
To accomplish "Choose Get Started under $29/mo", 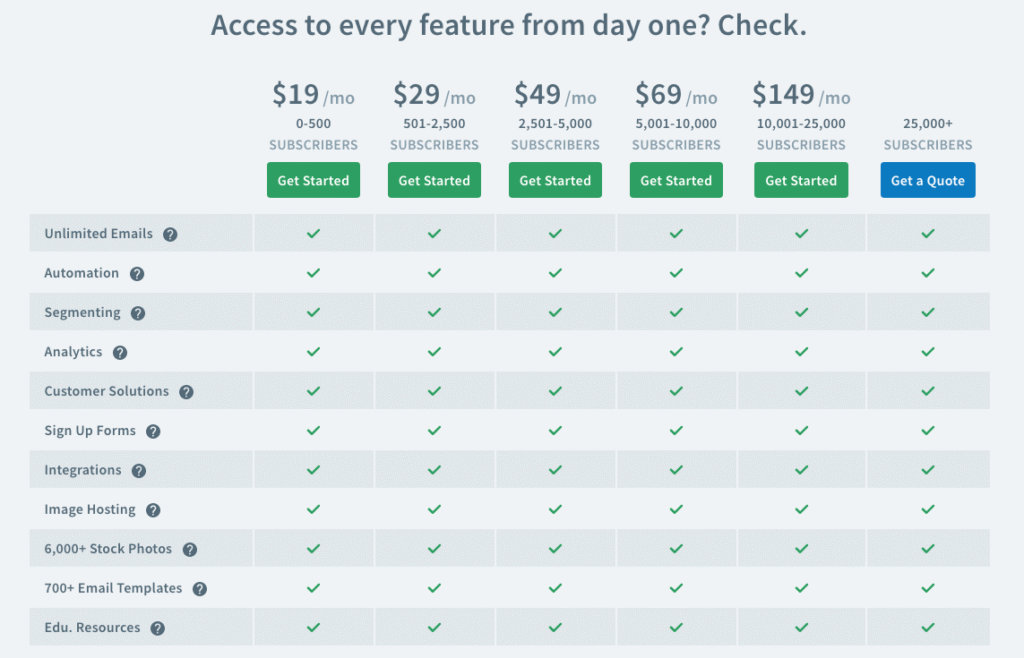I will 434,181.
